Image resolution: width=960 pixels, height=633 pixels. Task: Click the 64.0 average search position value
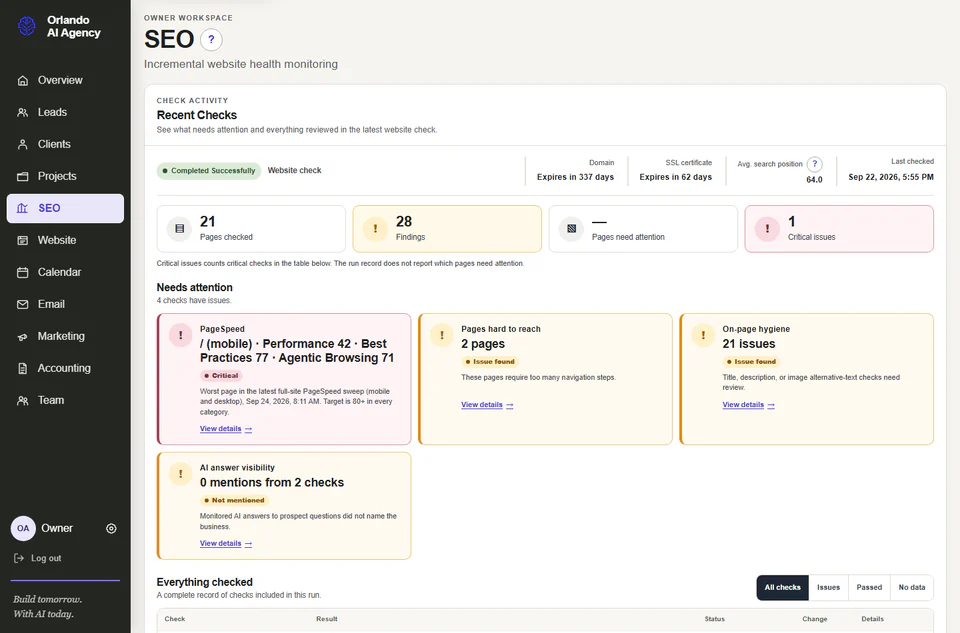814,180
